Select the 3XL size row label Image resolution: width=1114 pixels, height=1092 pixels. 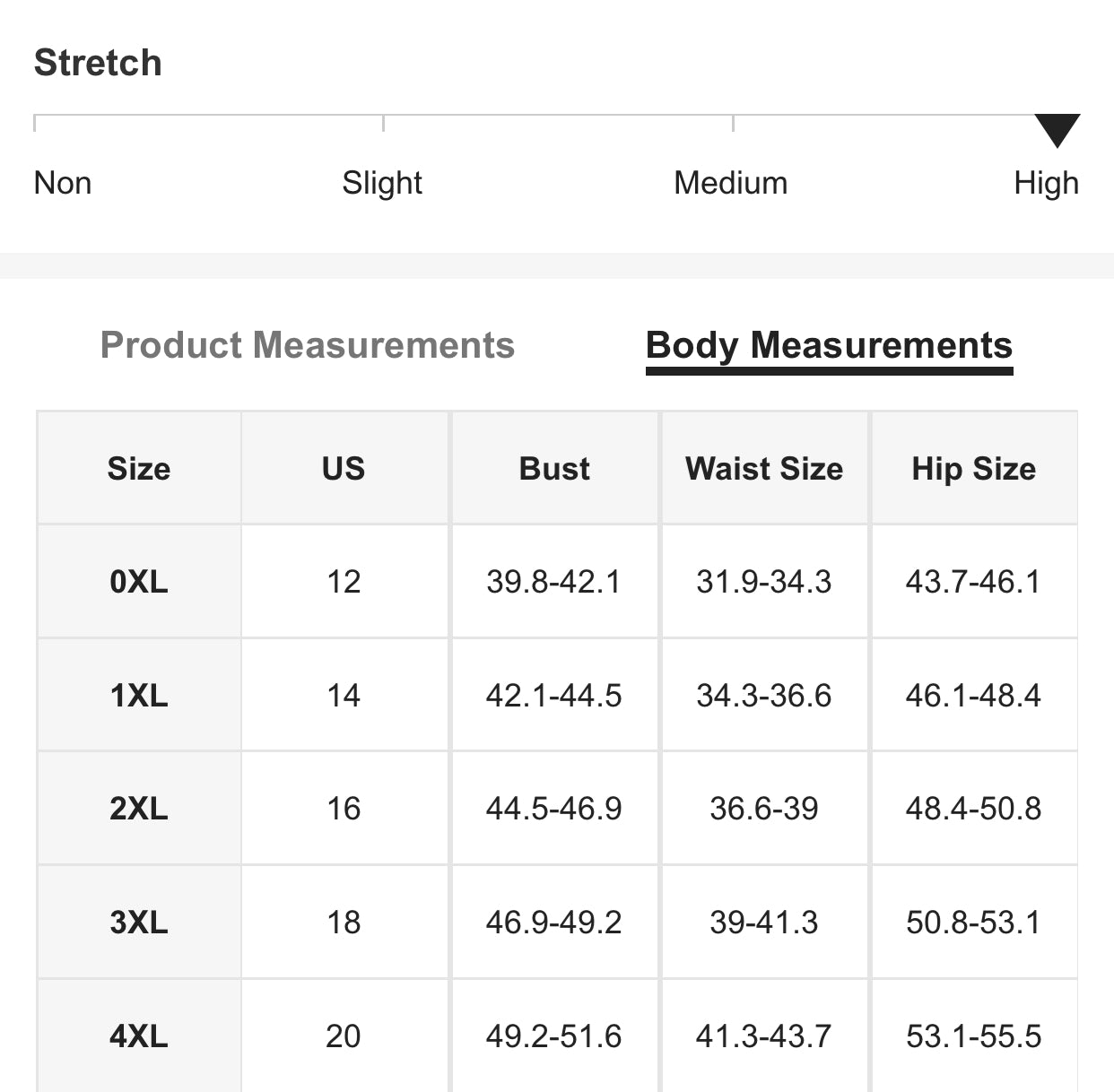[x=139, y=923]
